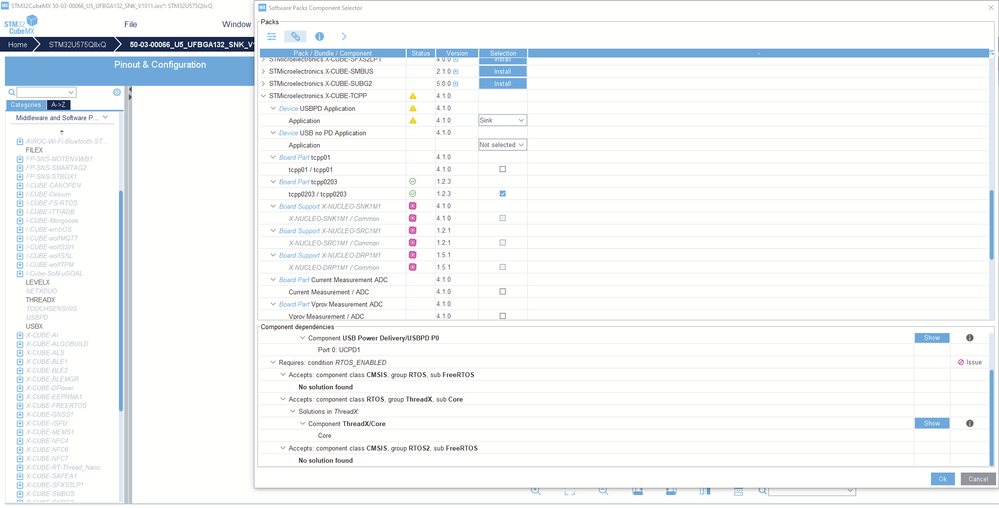
Task: Click info icon for USB Power Delivery component
Action: [x=970, y=338]
